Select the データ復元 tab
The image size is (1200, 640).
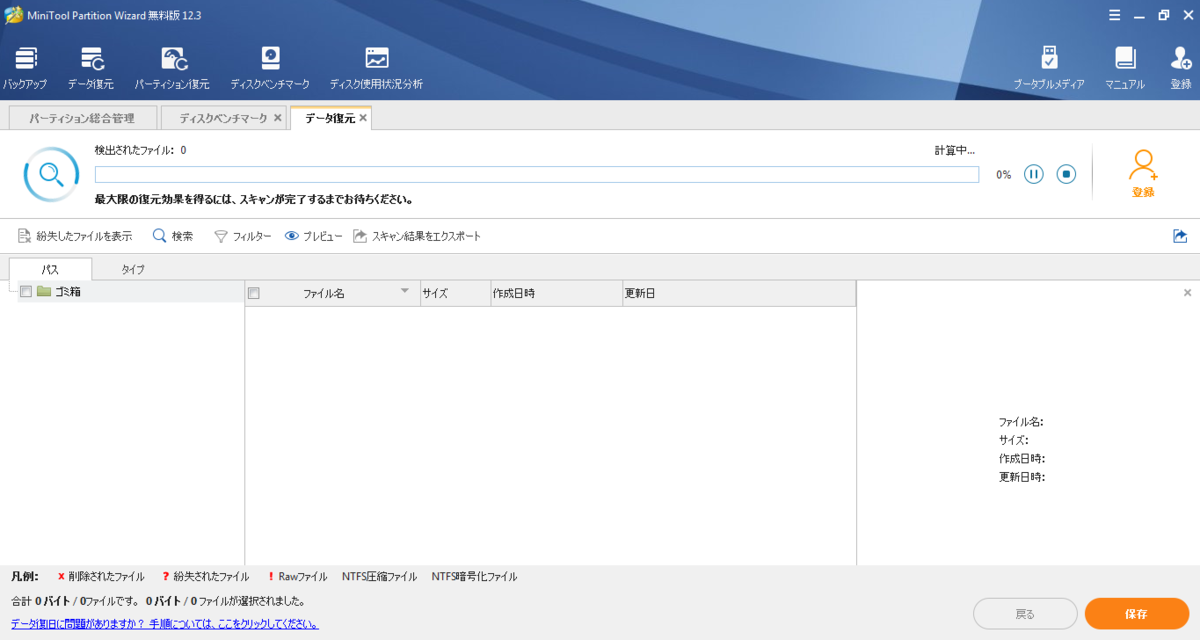tap(330, 118)
